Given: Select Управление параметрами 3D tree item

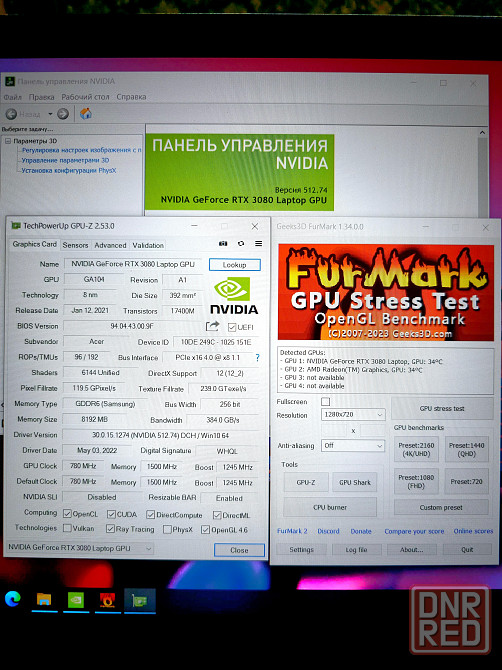Looking at the screenshot, I should 65,161.
